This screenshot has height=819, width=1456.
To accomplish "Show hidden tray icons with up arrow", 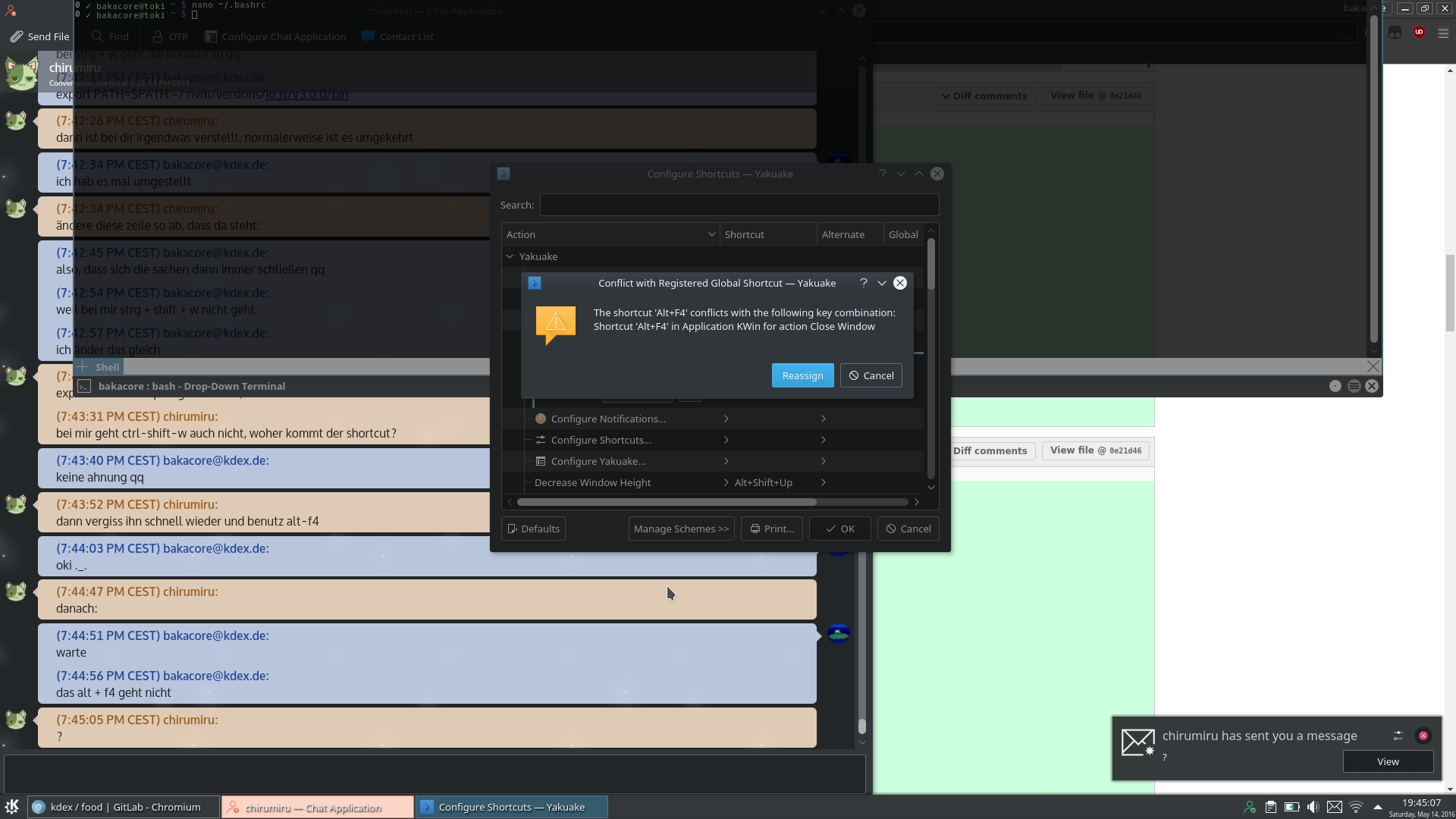I will pyautogui.click(x=1377, y=807).
